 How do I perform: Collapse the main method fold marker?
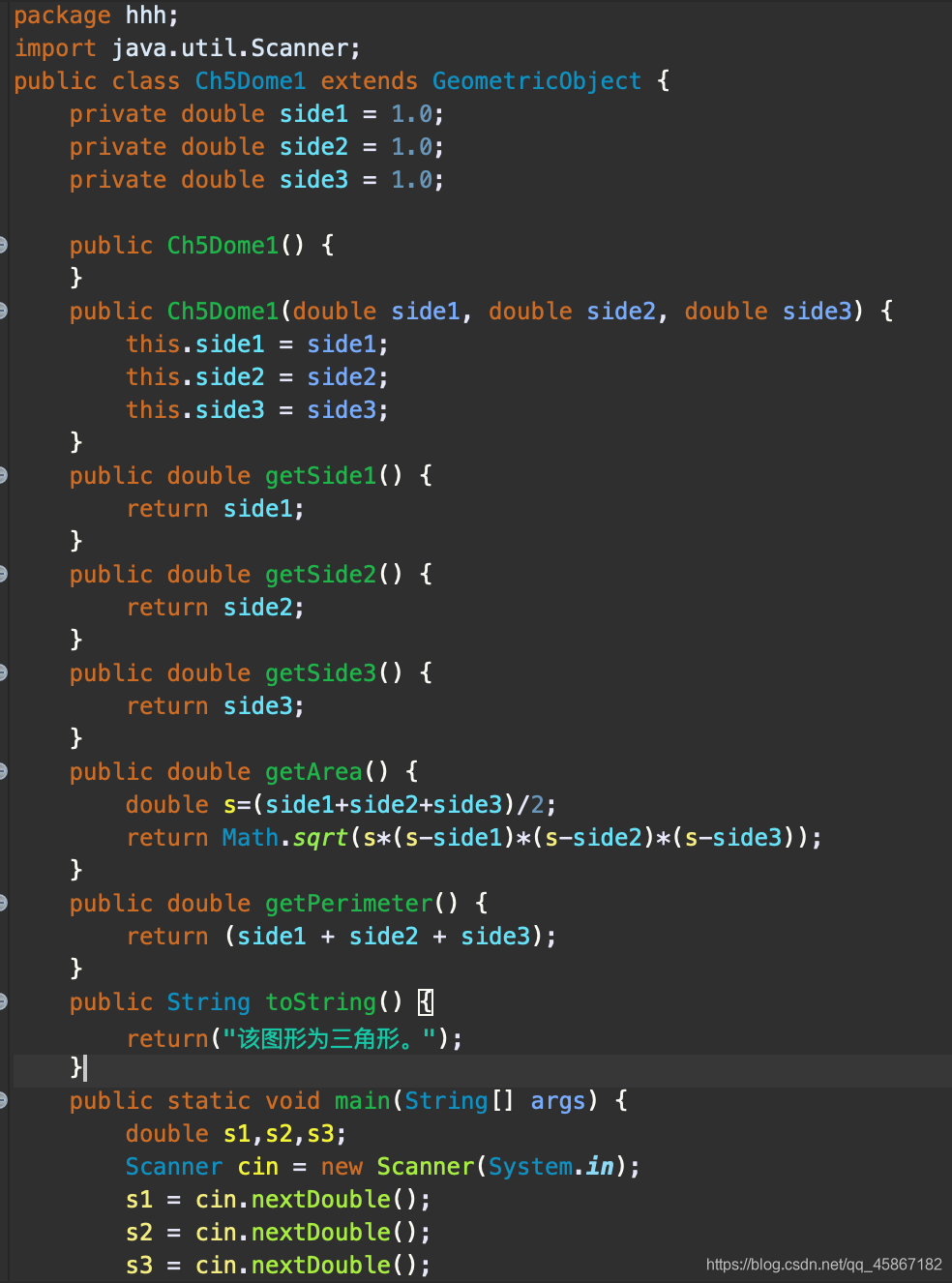coord(3,1100)
